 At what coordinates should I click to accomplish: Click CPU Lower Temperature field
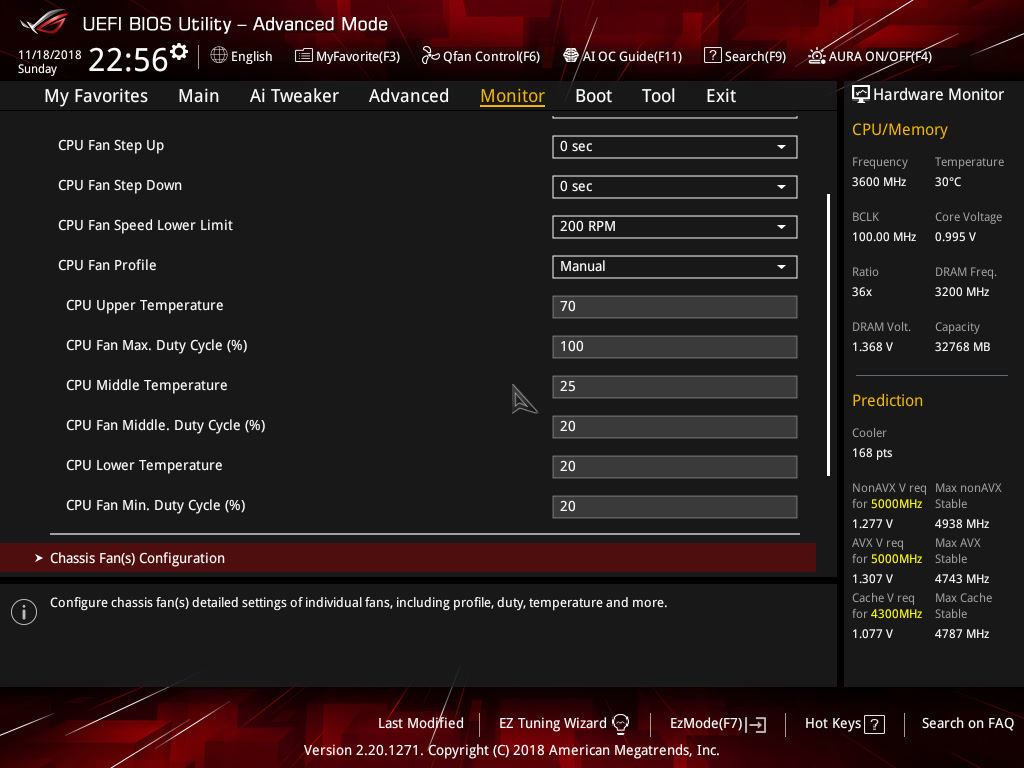(675, 466)
